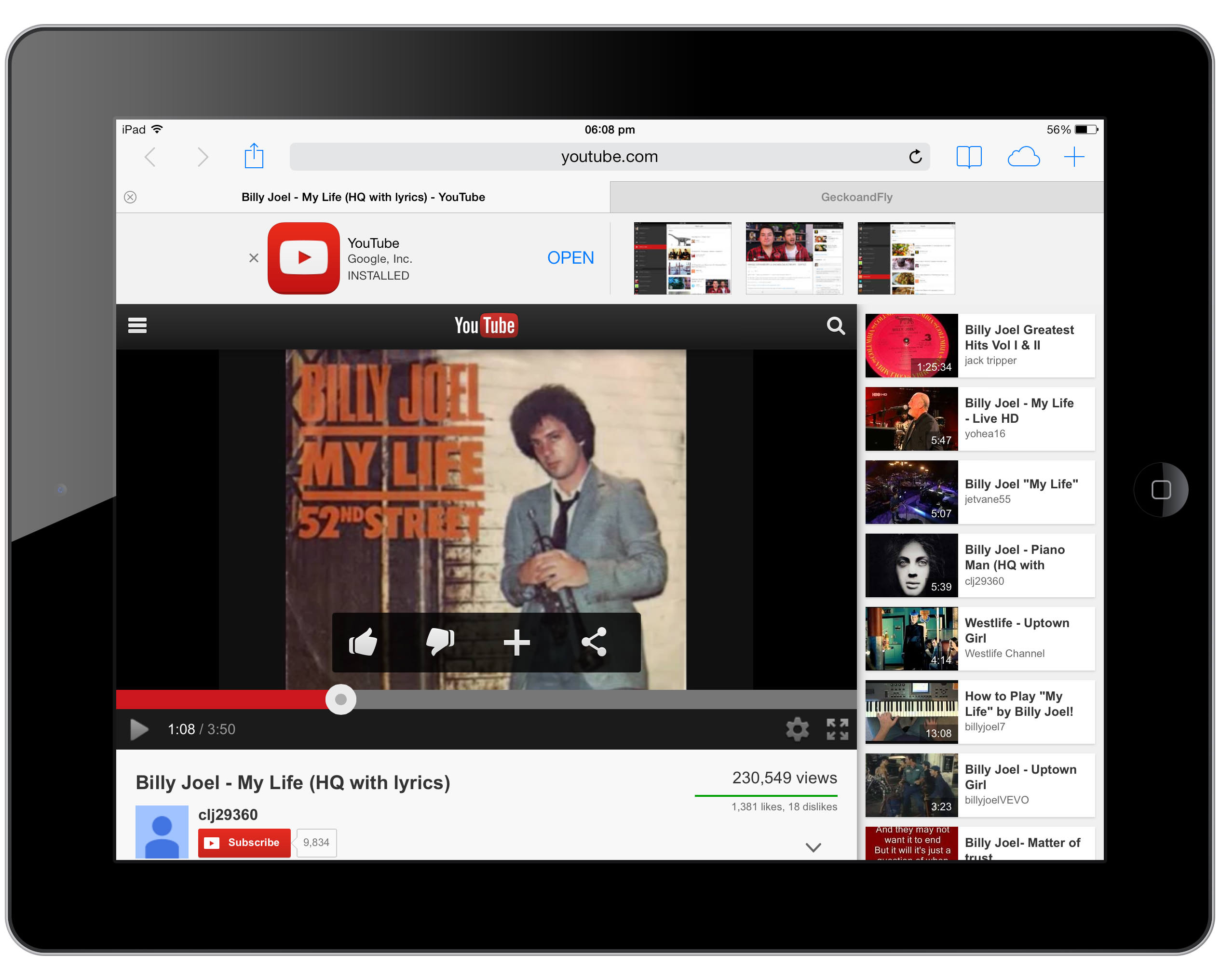Click the YouTube logo in the header
This screenshot has height=980, width=1220.
(486, 325)
